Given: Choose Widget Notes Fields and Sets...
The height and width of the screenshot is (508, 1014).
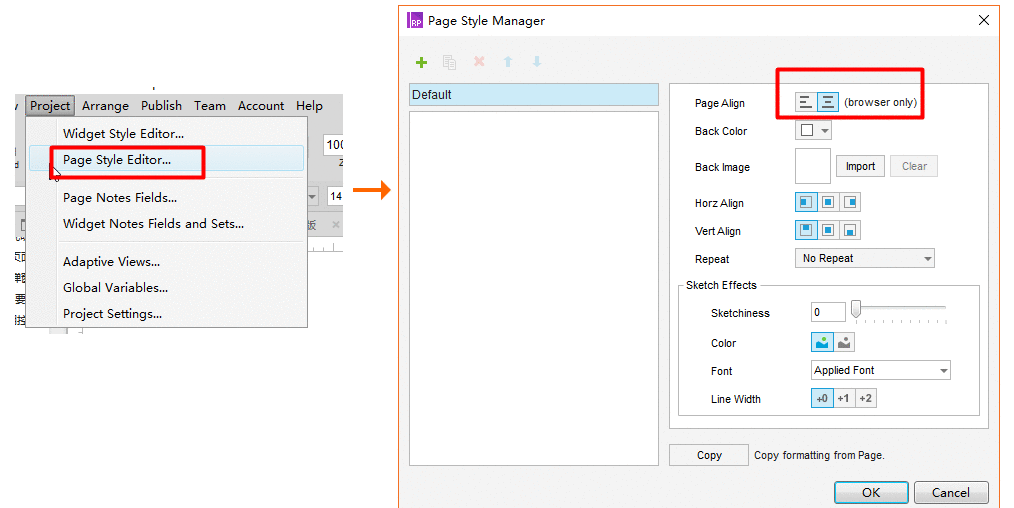Looking at the screenshot, I should (167, 224).
